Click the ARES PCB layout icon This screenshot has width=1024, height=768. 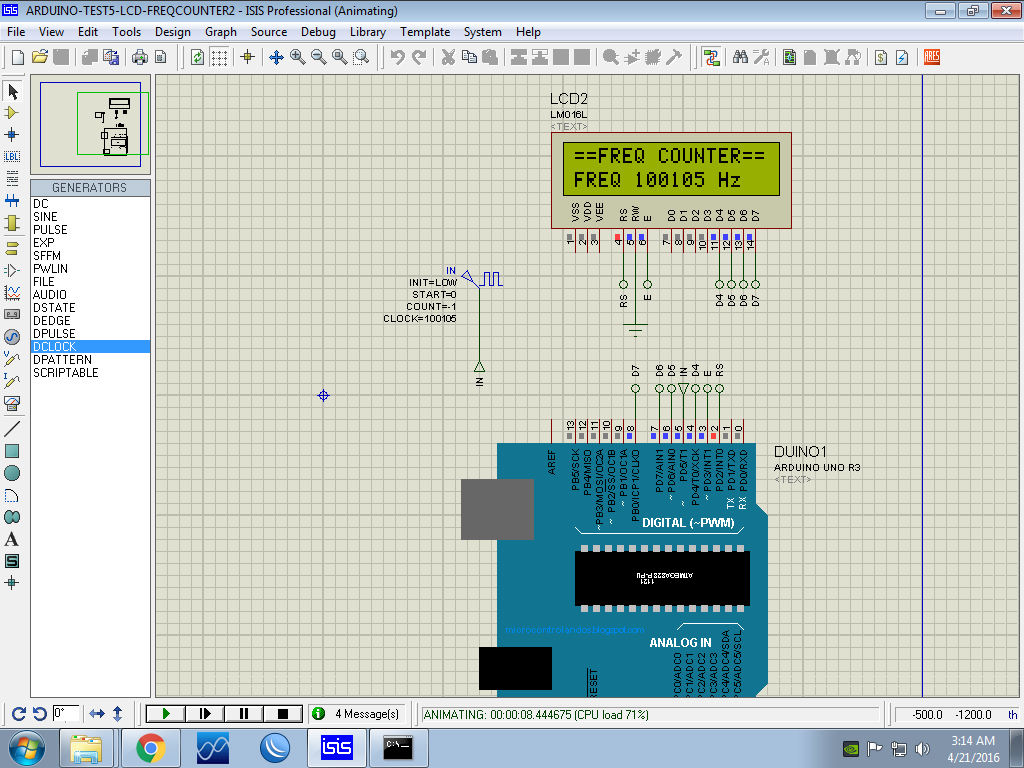click(x=932, y=57)
